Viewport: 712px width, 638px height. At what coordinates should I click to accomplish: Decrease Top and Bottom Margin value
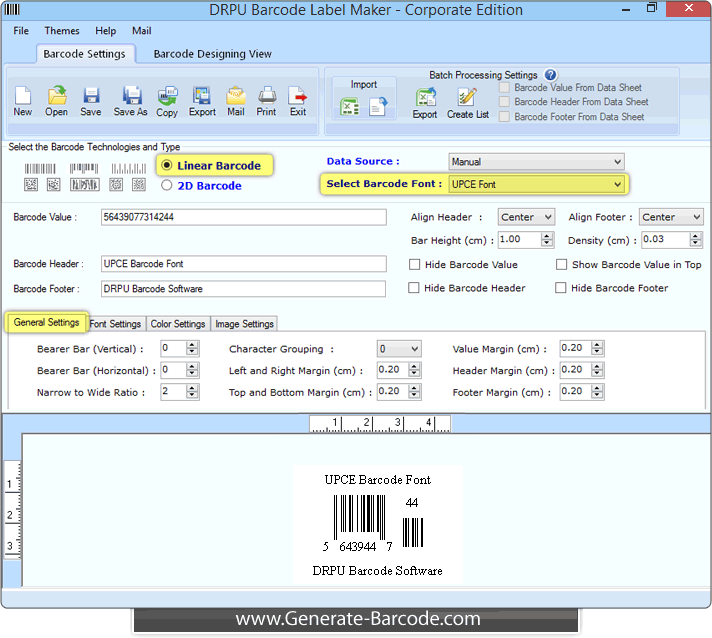click(x=414, y=396)
